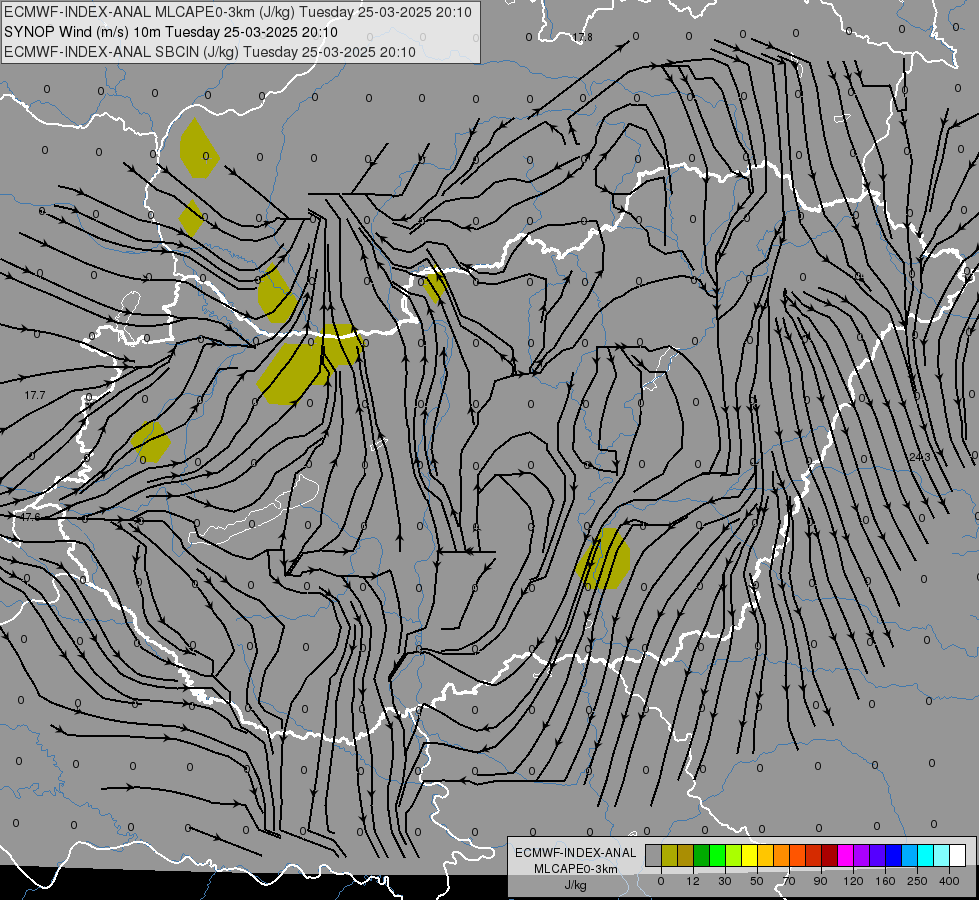Image resolution: width=979 pixels, height=900 pixels.
Task: Choose the sky blue swatch before 250
Action: click(x=909, y=855)
